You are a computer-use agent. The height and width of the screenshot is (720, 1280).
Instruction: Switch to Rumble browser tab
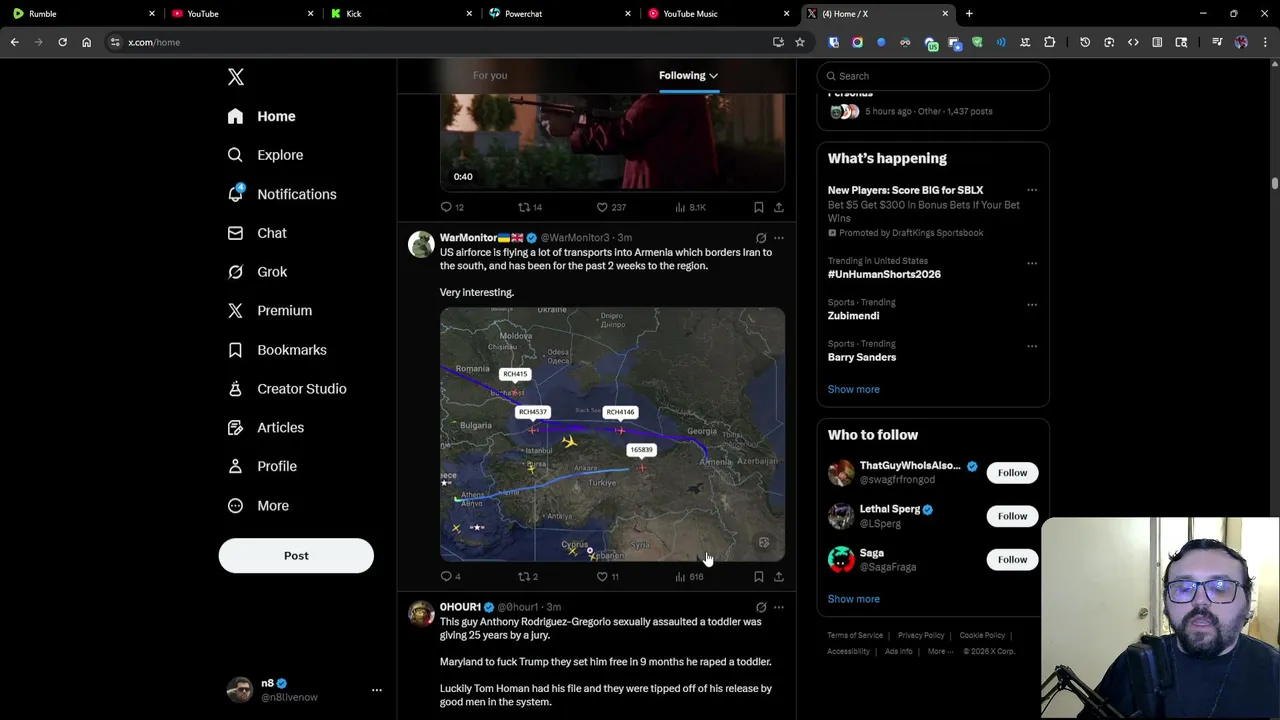(x=85, y=14)
